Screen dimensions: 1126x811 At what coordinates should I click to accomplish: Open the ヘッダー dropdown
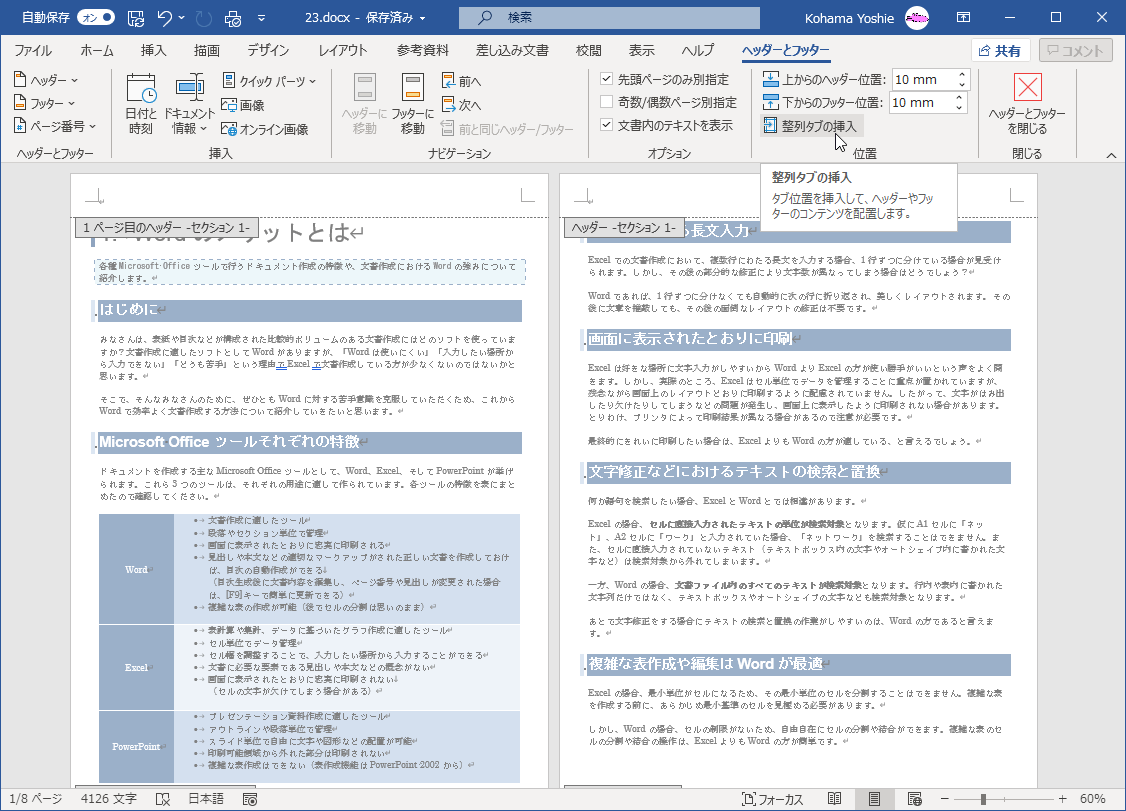click(46, 80)
